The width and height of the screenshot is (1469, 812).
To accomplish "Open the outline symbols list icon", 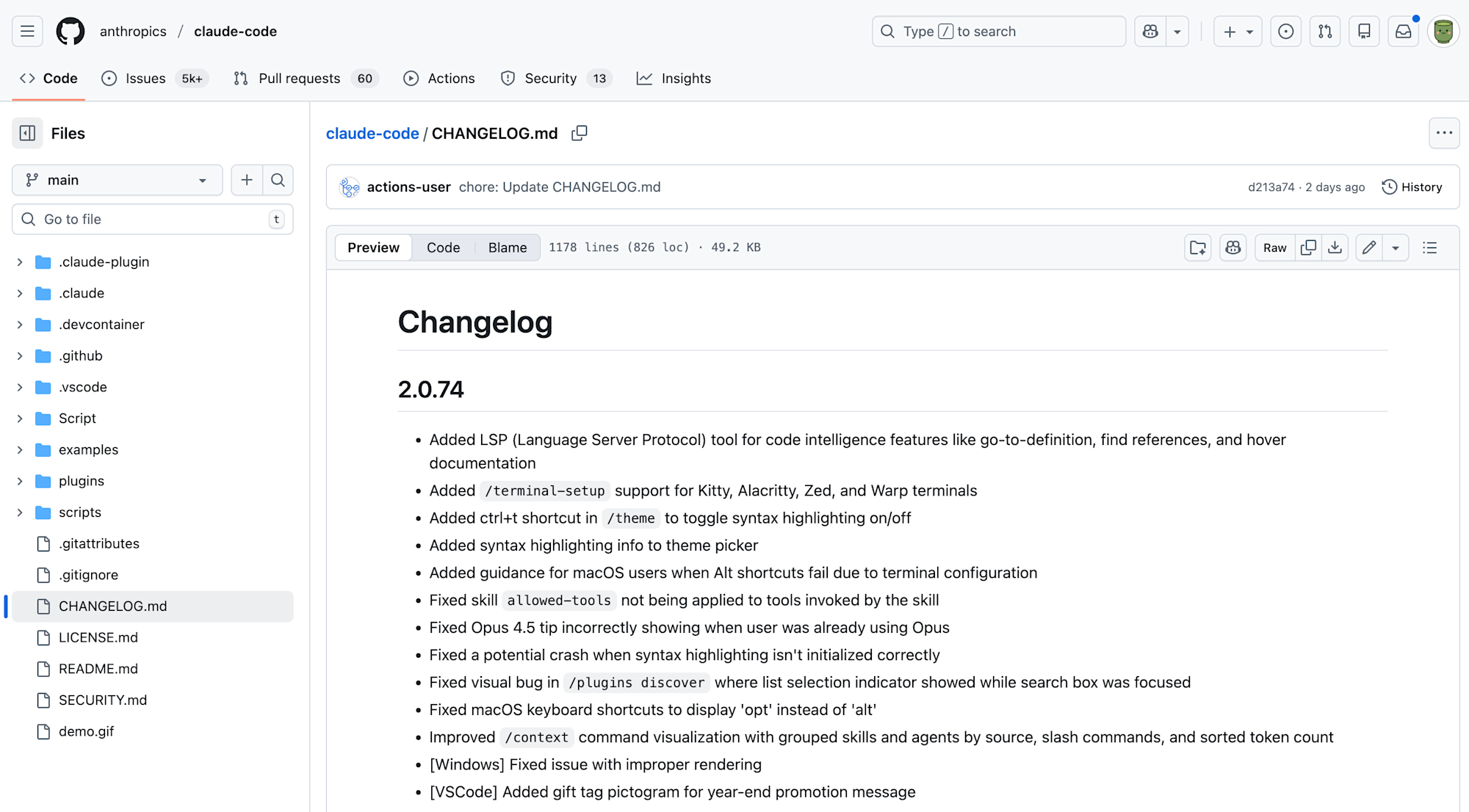I will coord(1429,247).
